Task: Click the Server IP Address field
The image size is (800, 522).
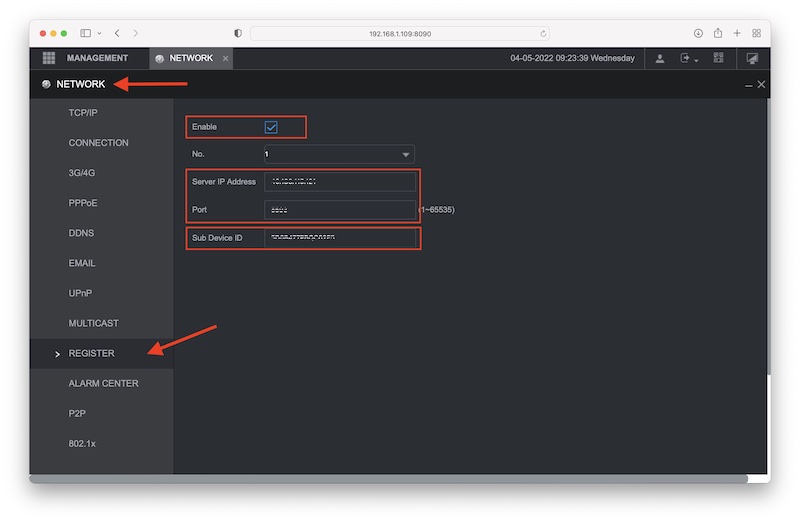Action: pyautogui.click(x=339, y=182)
